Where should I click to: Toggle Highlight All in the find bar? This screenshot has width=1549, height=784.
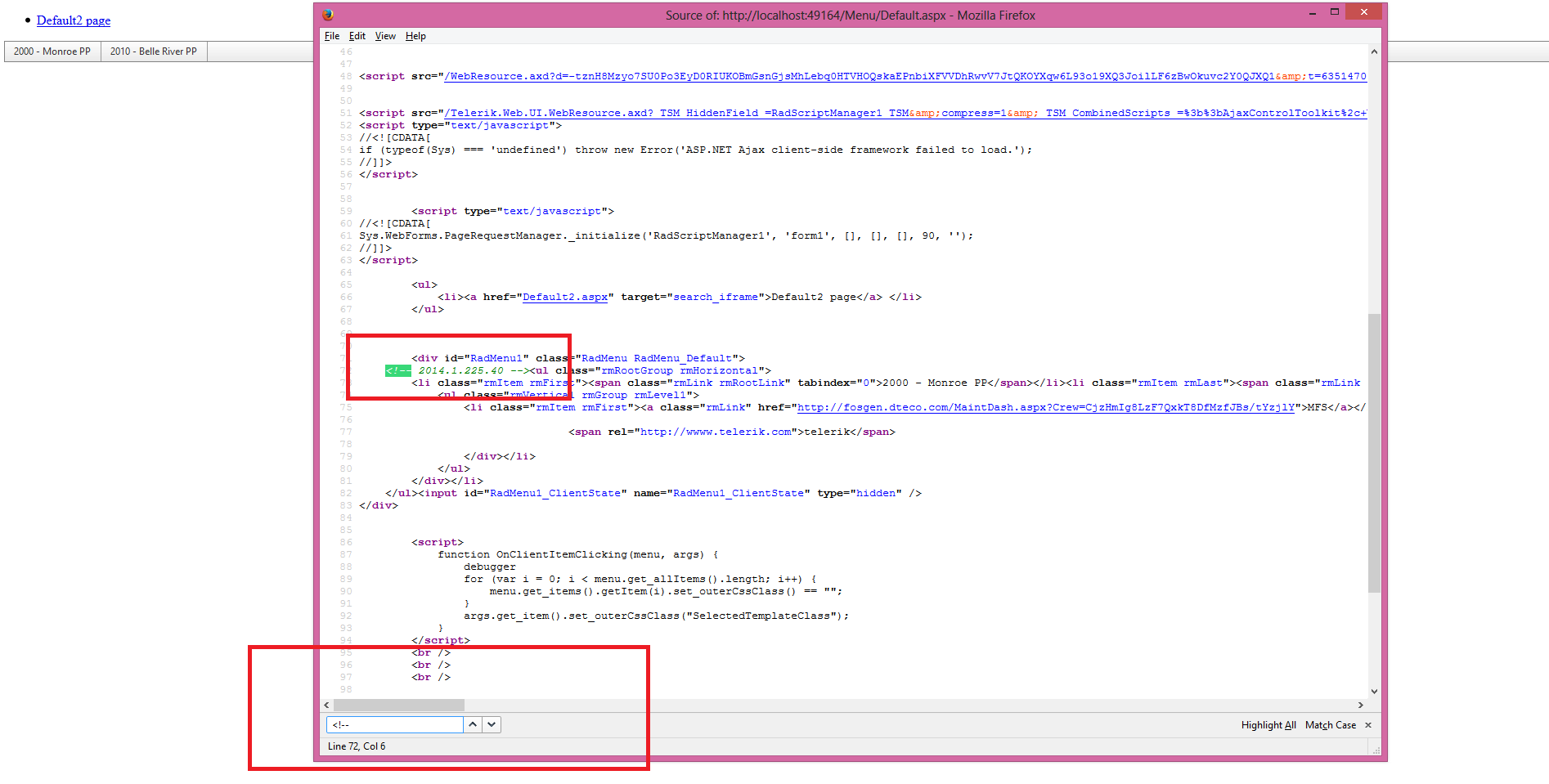click(x=1268, y=725)
